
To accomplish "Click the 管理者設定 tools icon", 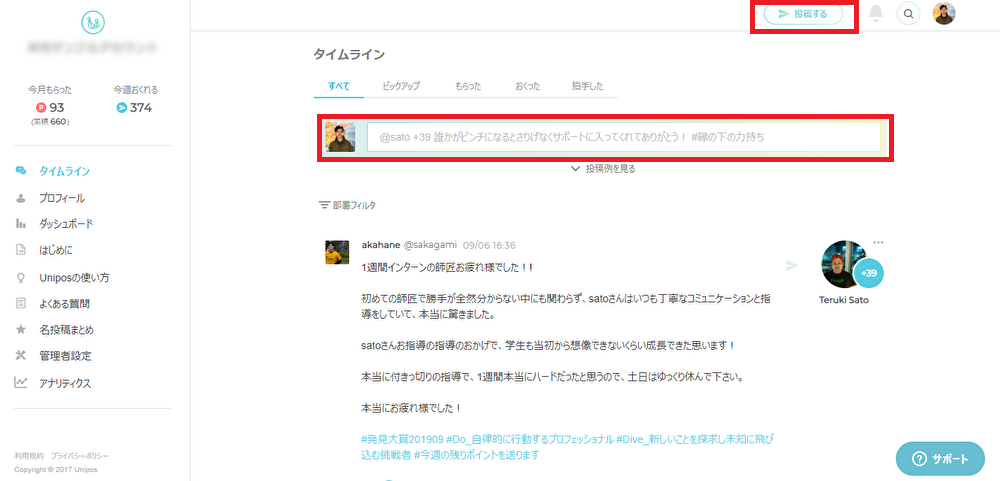I will 21,355.
